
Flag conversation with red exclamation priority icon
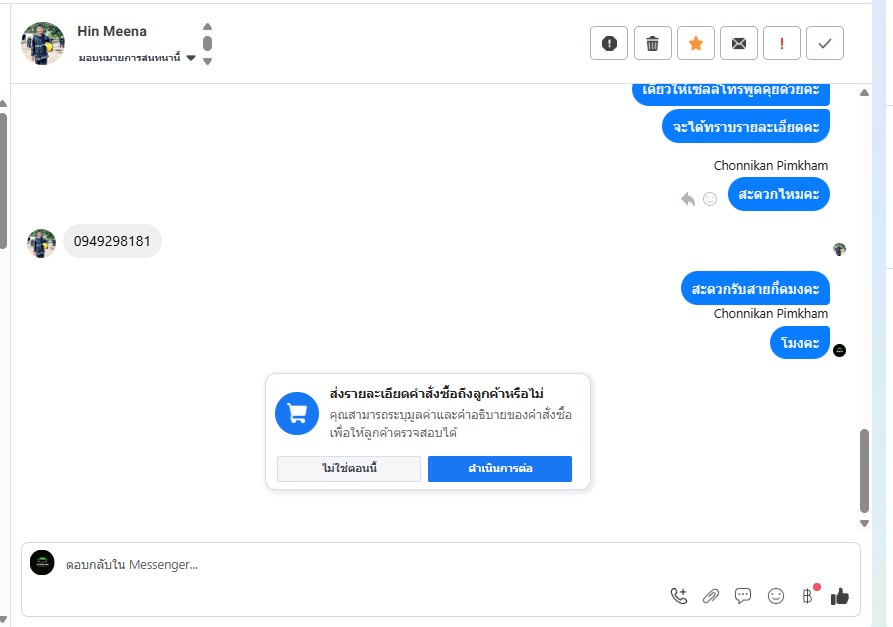click(782, 43)
